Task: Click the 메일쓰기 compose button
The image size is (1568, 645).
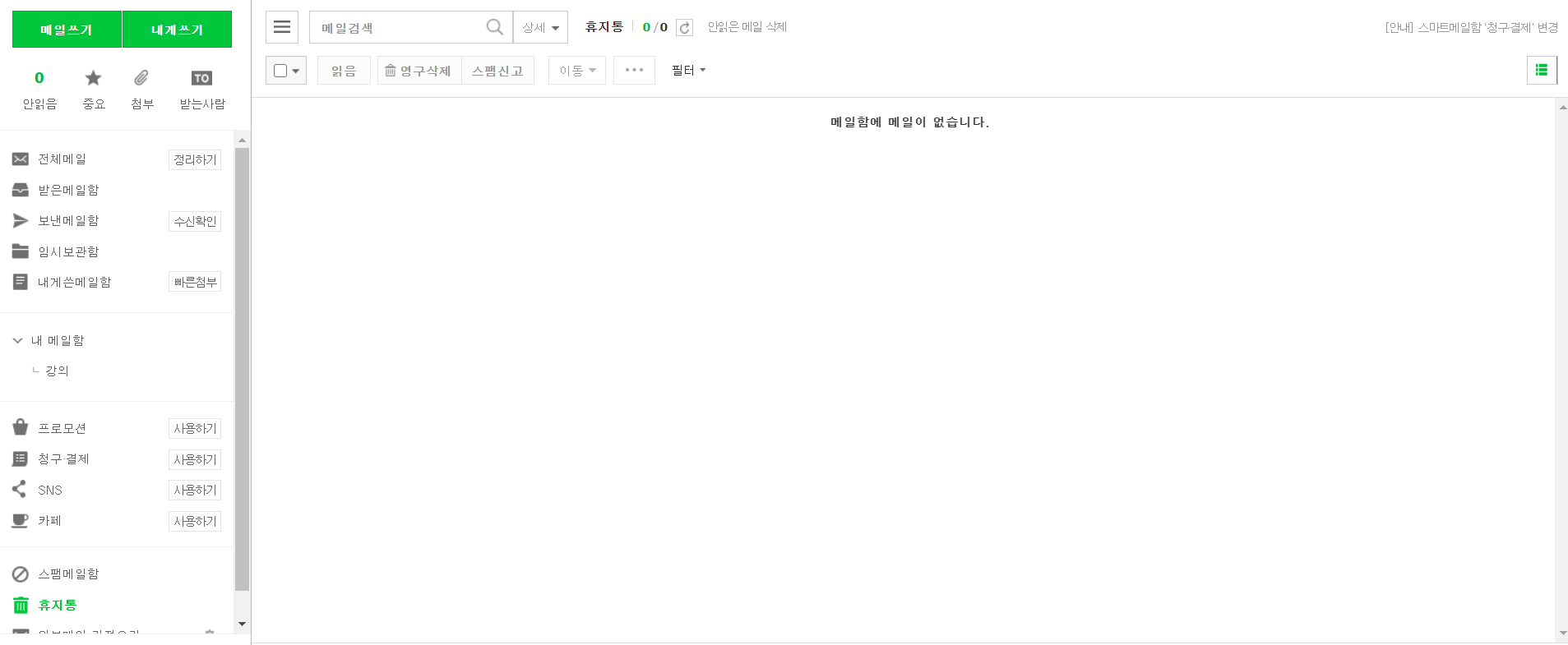Action: (67, 30)
